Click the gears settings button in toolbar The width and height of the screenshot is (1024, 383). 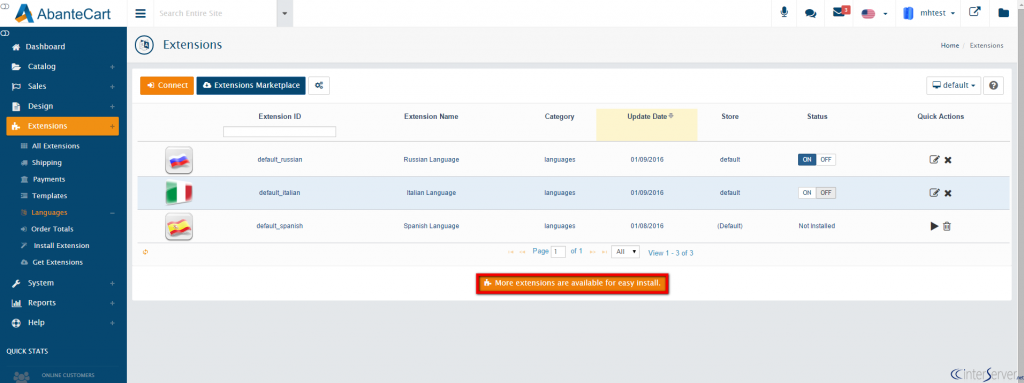319,85
